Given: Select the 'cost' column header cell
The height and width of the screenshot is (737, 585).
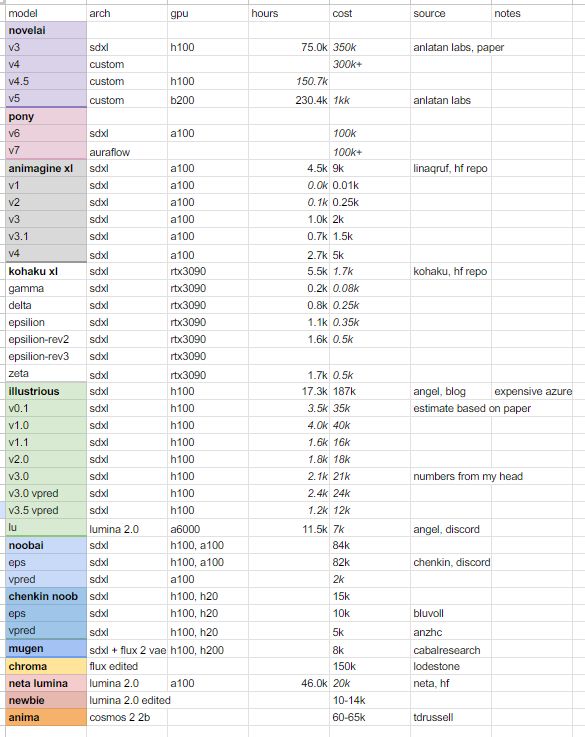Looking at the screenshot, I should [370, 13].
